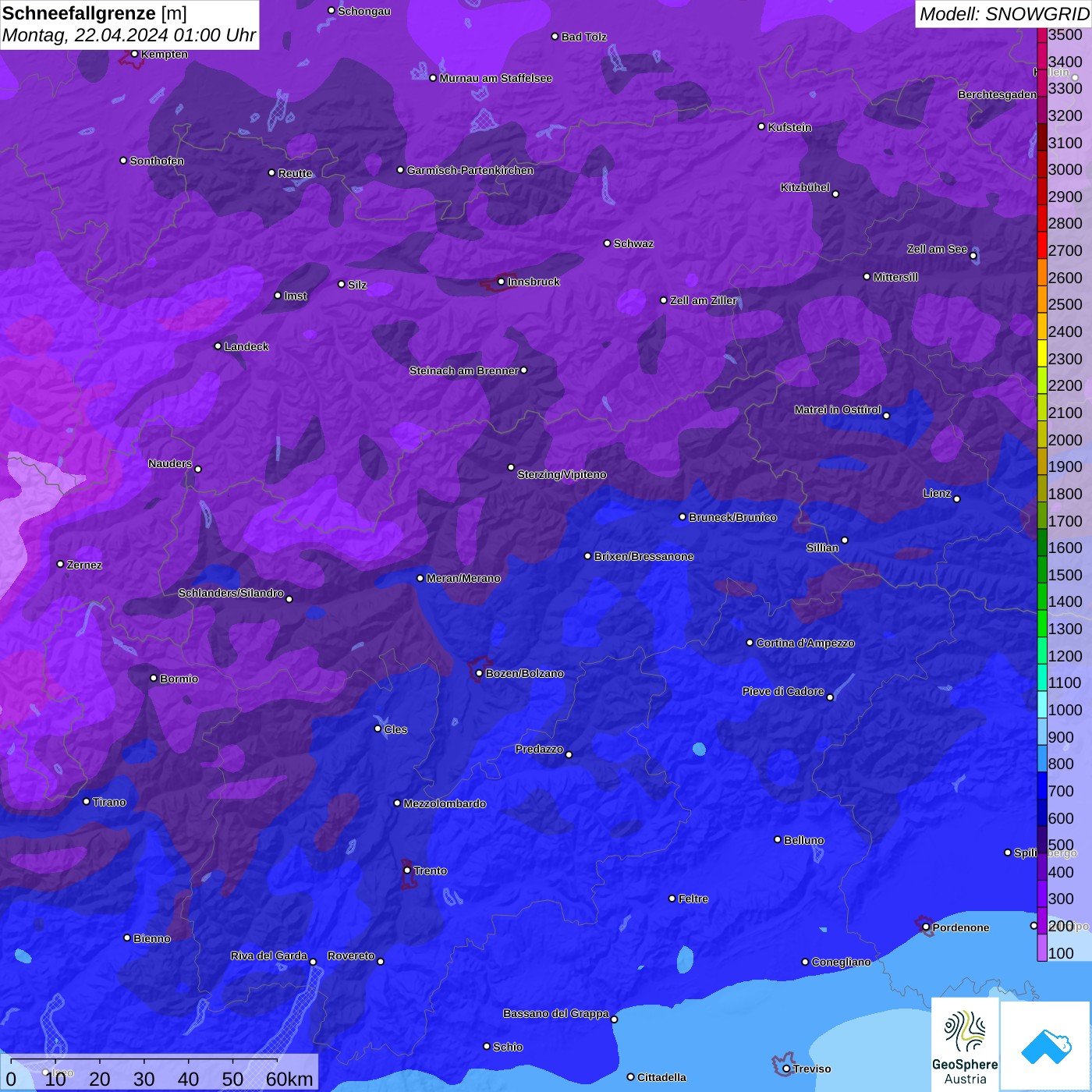Image resolution: width=1092 pixels, height=1092 pixels.
Task: Click the 3000 legend value
Action: (x=1065, y=170)
